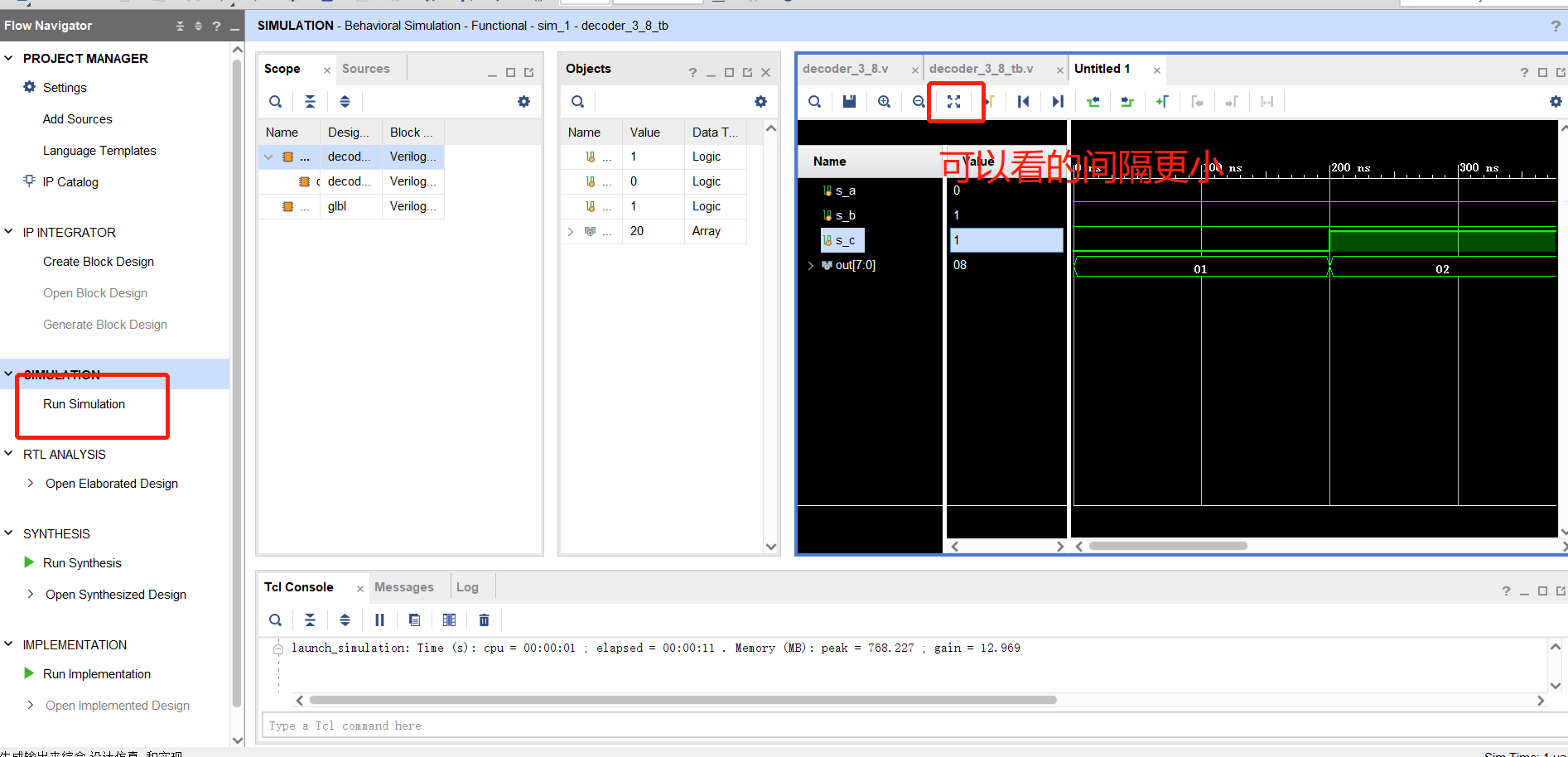Open Add Sources
The width and height of the screenshot is (1568, 757).
point(77,119)
